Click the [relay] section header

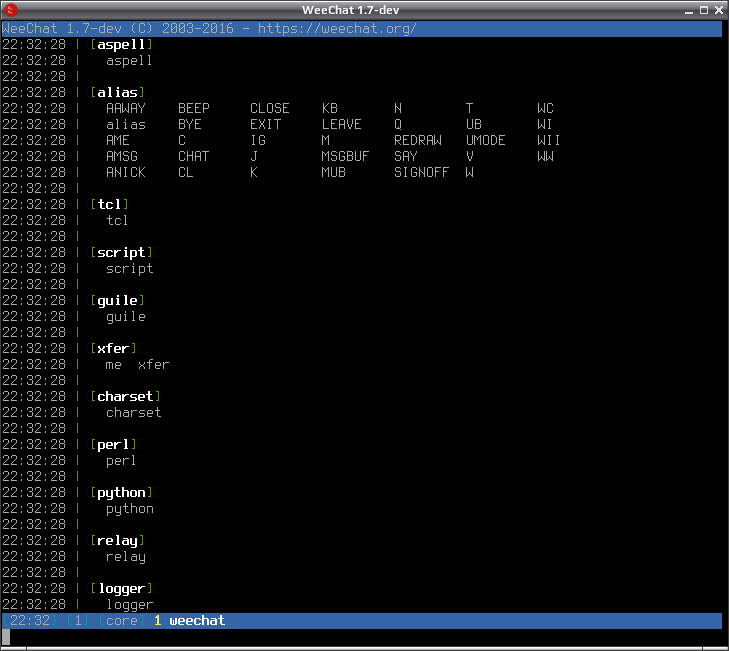coord(118,541)
